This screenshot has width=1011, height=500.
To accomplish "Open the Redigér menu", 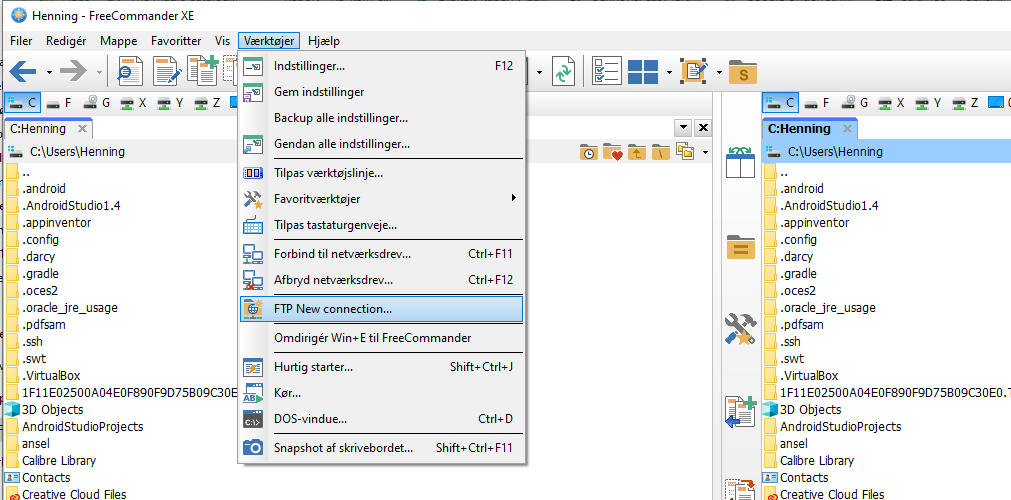I will [66, 41].
